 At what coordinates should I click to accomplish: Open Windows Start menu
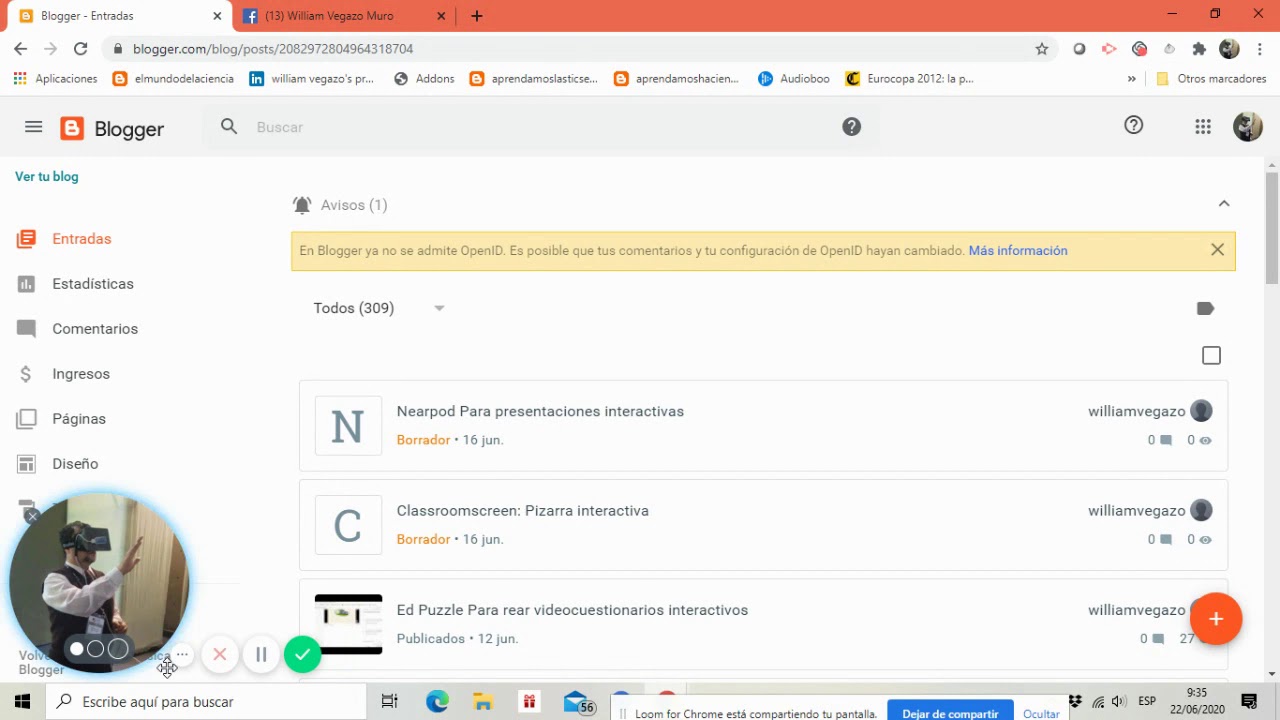point(22,702)
